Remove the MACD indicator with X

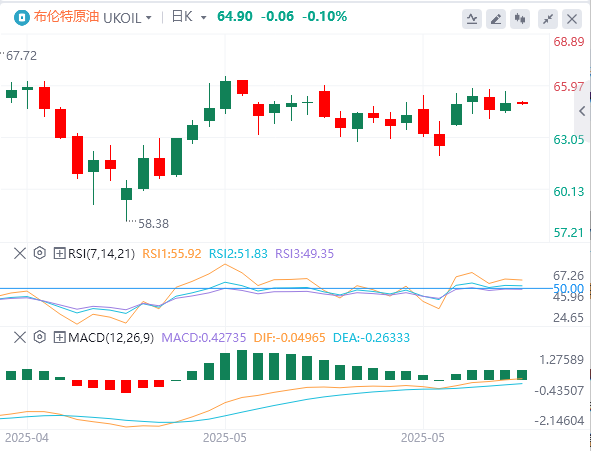coord(20,337)
